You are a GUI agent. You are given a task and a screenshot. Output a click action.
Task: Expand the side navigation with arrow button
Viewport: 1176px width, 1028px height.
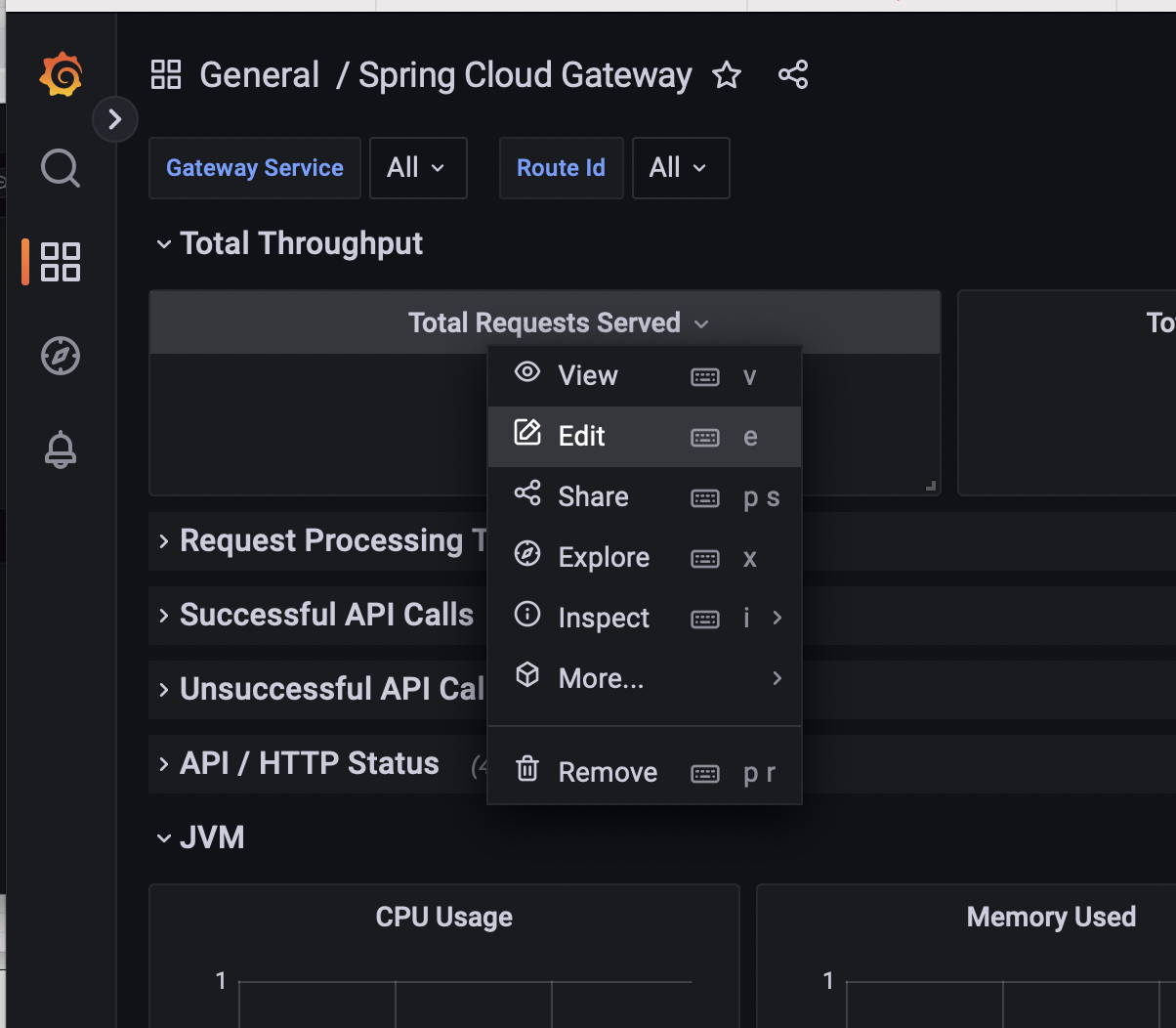[115, 119]
